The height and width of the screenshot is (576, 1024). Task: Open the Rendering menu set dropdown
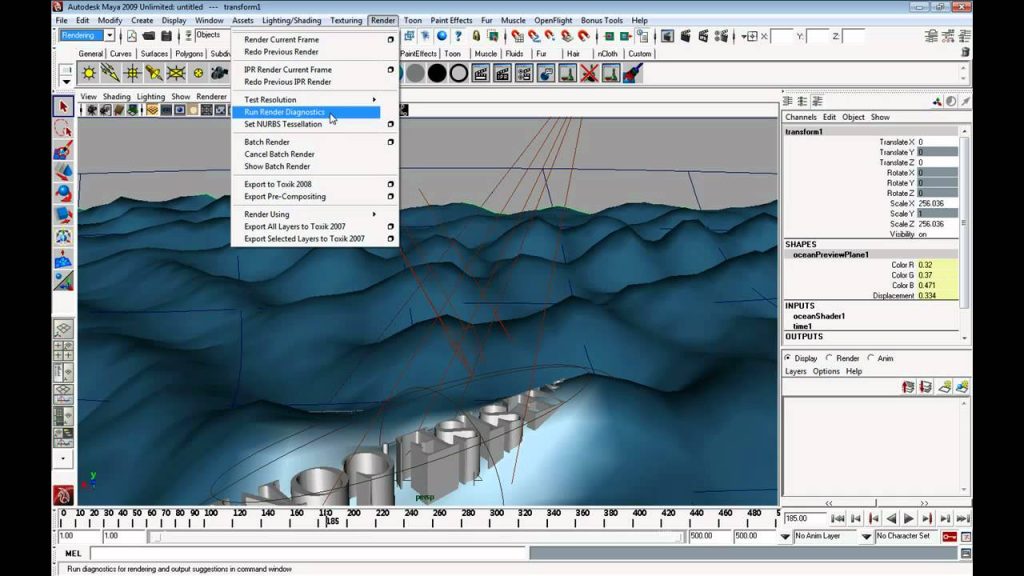click(x=109, y=35)
